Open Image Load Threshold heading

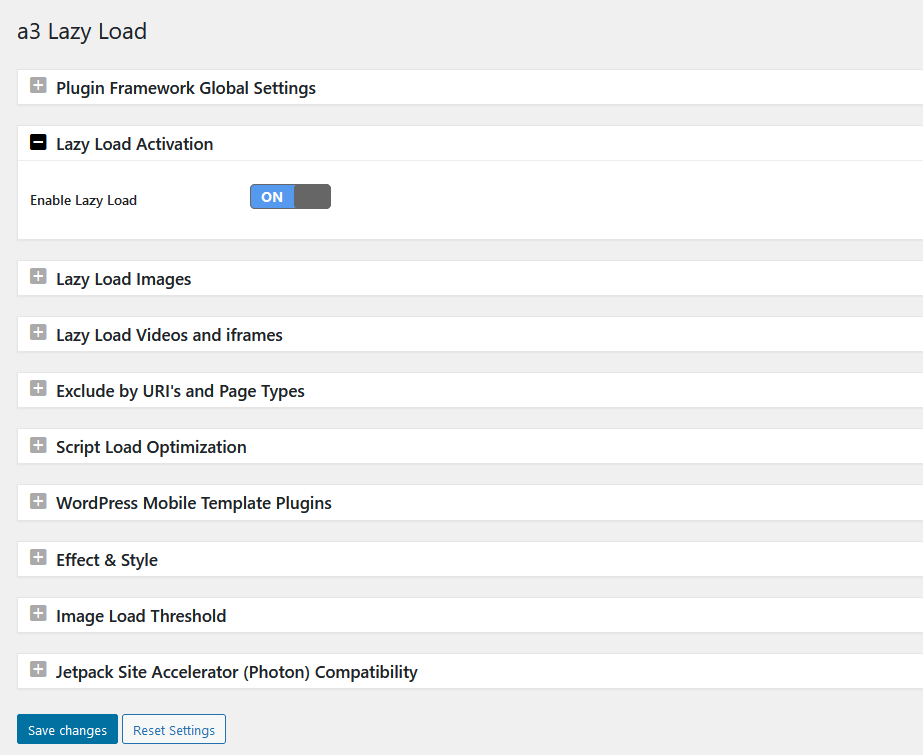point(141,616)
